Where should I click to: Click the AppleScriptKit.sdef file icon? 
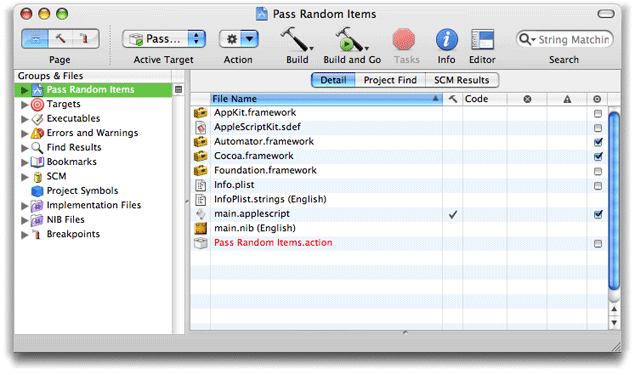(x=200, y=128)
